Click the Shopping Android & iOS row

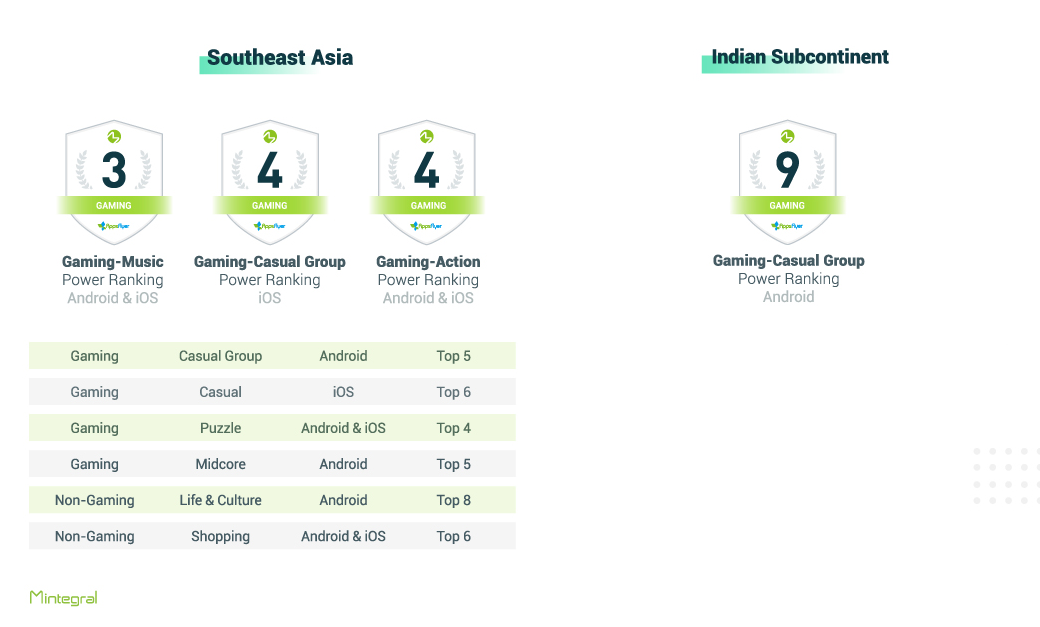click(x=272, y=536)
